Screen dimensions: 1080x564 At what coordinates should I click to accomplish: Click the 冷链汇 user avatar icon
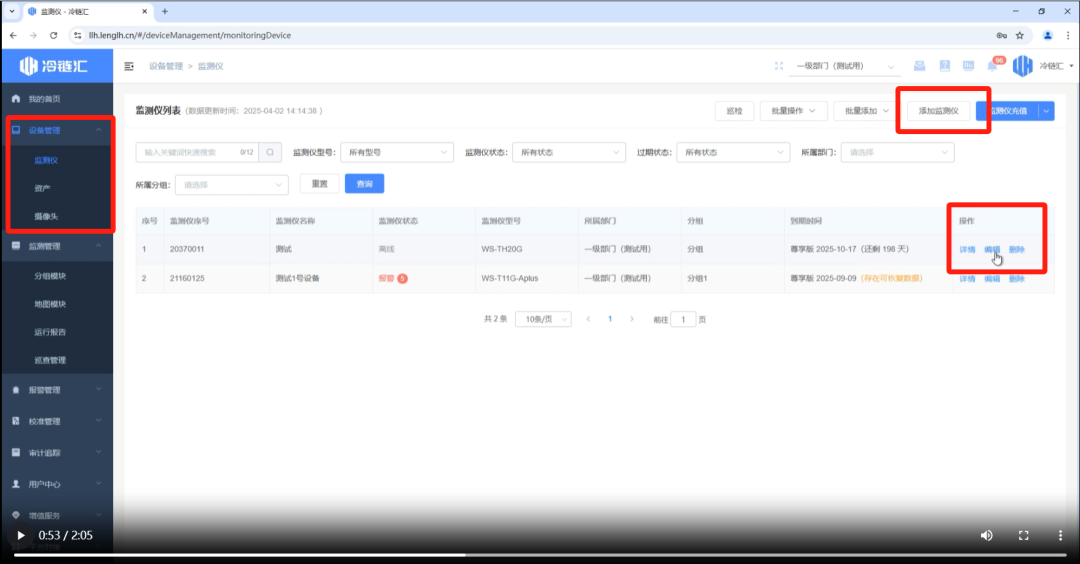click(1023, 65)
